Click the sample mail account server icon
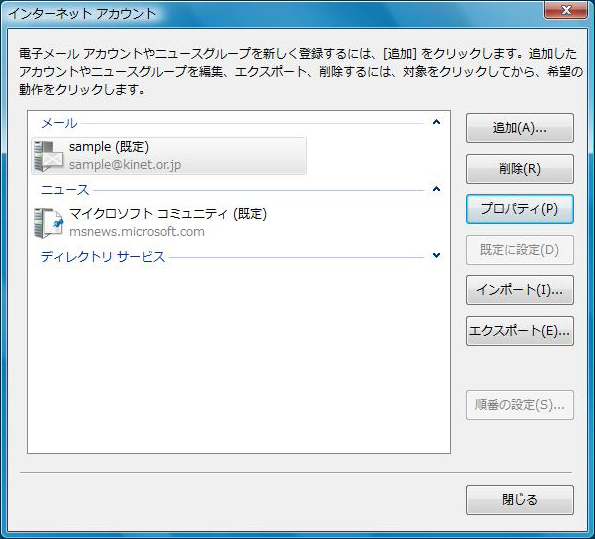595x539 pixels. 48,156
